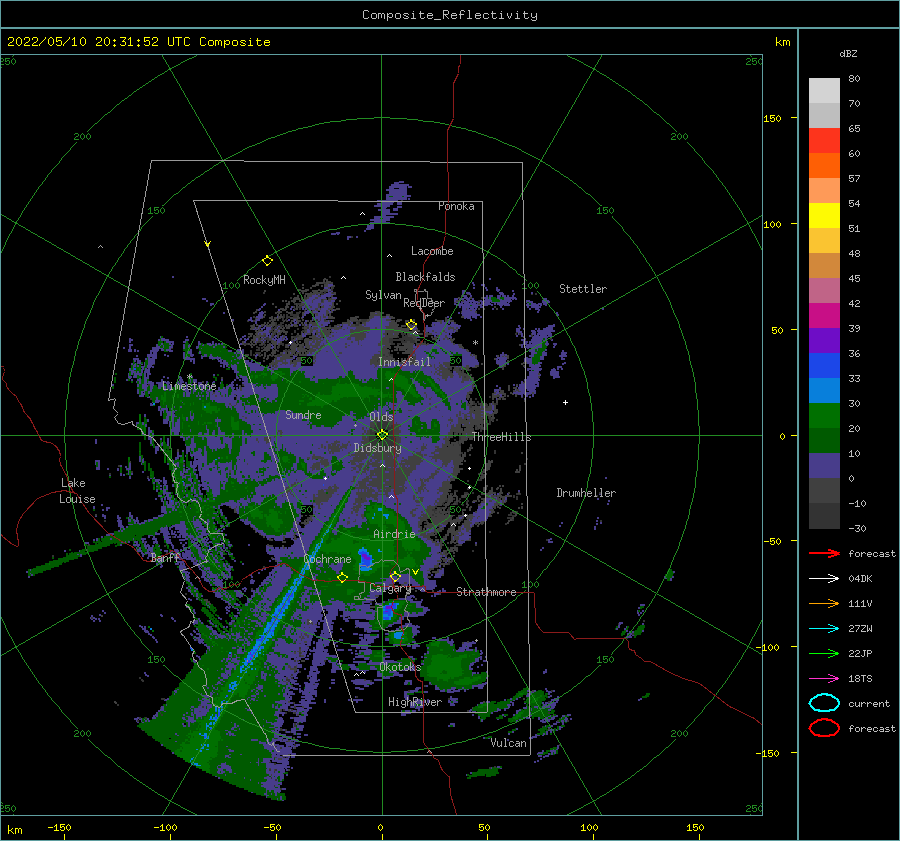Click the yellow diamond marker below RedDeer

click(412, 325)
